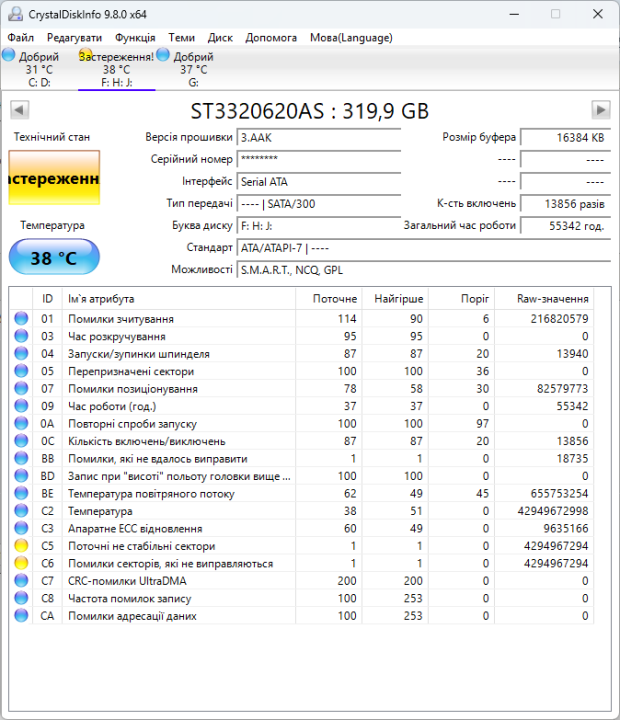The width and height of the screenshot is (620, 720).
Task: Click status orb of attribute 05 reallocated sectors
Action: pos(21,371)
